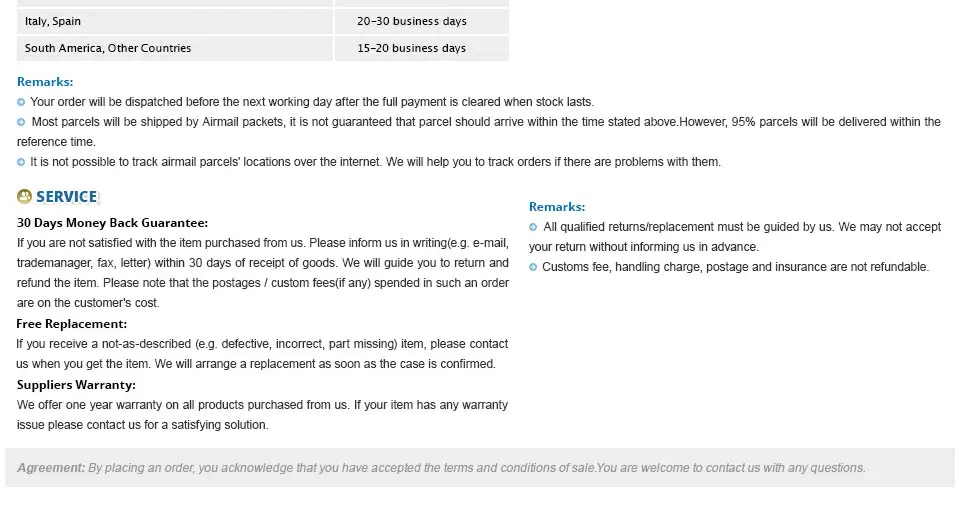Click bullet icon before 'Most parcels will be shipped'
Viewport: 958px width, 505px height.
[x=21, y=122]
